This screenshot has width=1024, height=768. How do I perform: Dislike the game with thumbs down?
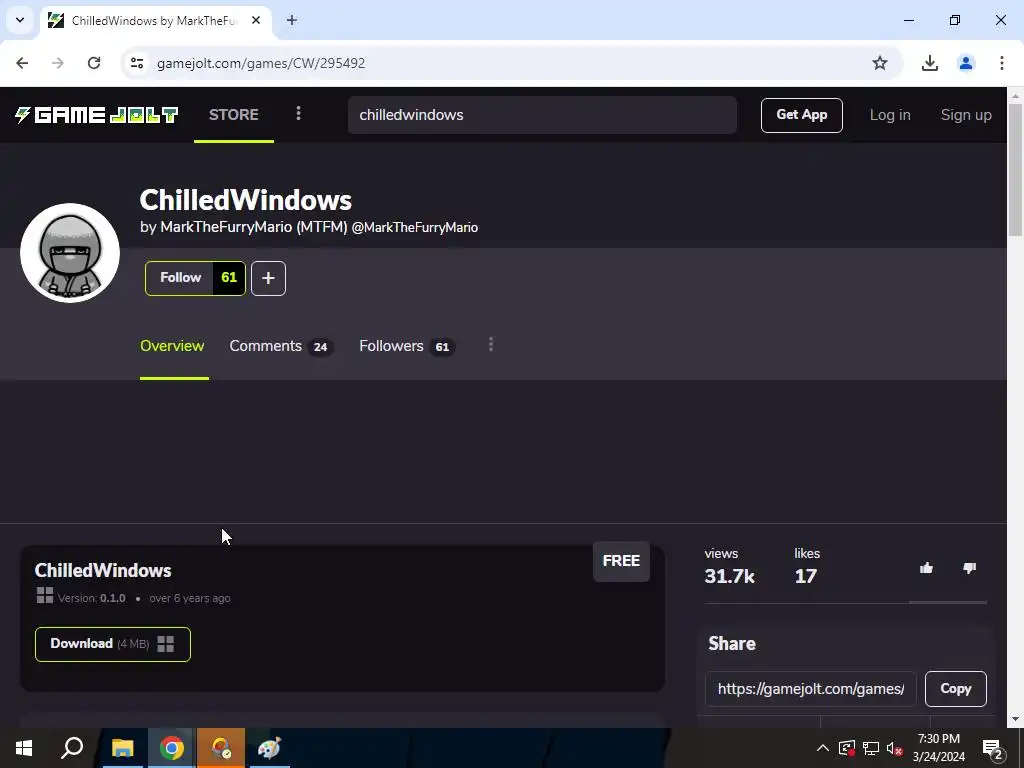(969, 568)
